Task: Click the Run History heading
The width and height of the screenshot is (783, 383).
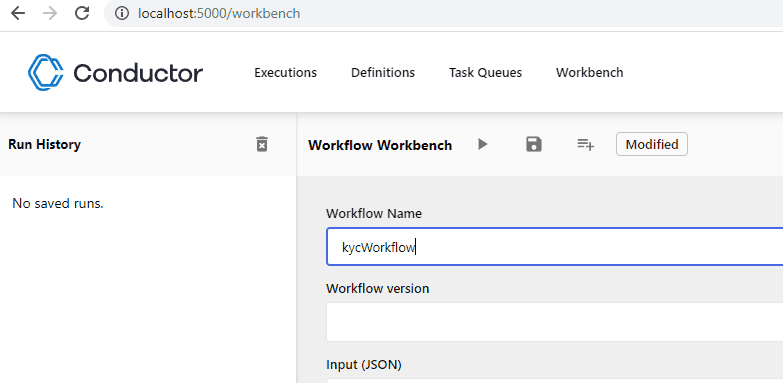Action: pyautogui.click(x=44, y=144)
